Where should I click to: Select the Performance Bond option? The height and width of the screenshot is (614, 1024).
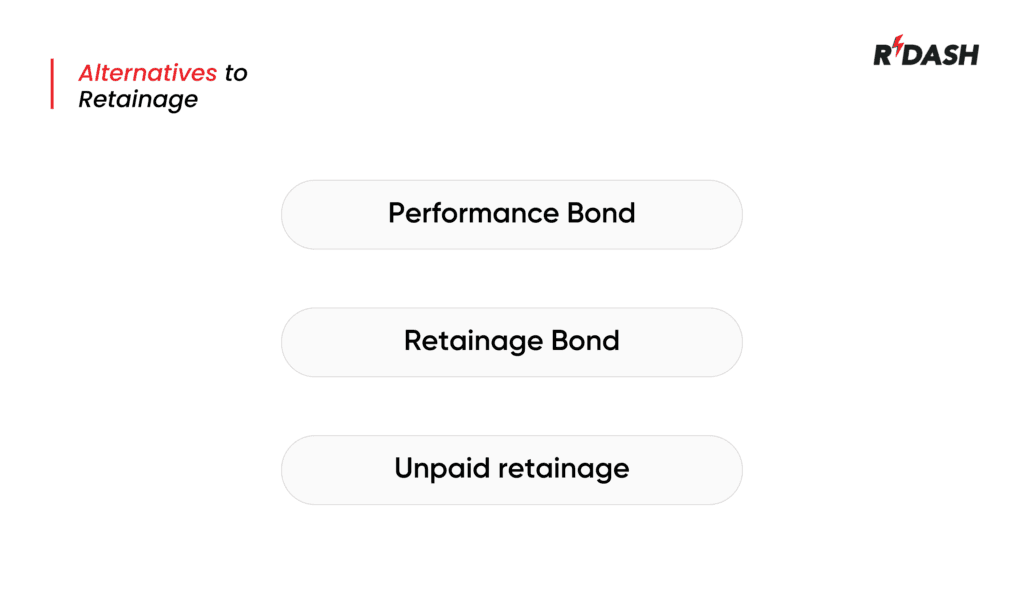(511, 214)
